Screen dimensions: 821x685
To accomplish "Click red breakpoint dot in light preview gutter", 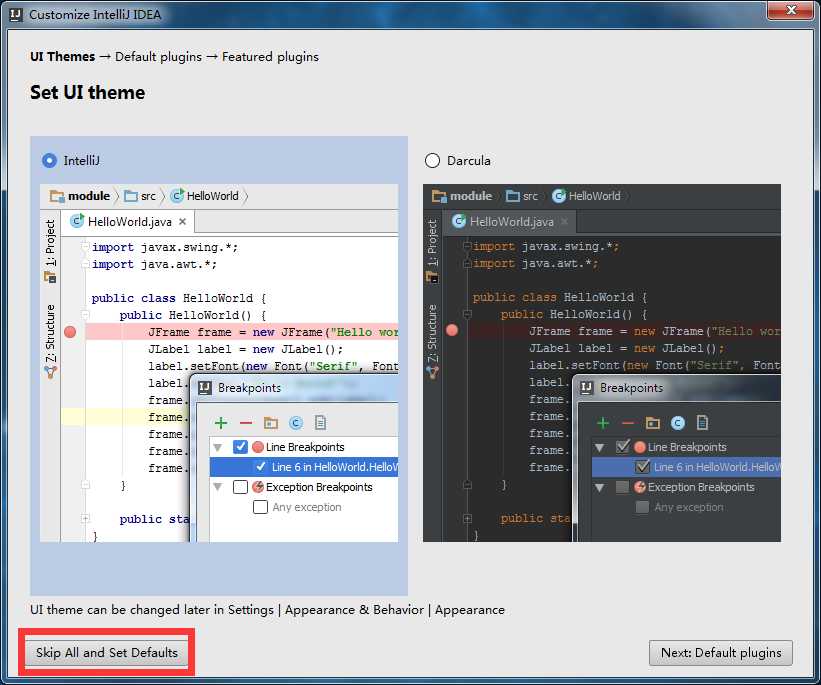I will coord(70,332).
